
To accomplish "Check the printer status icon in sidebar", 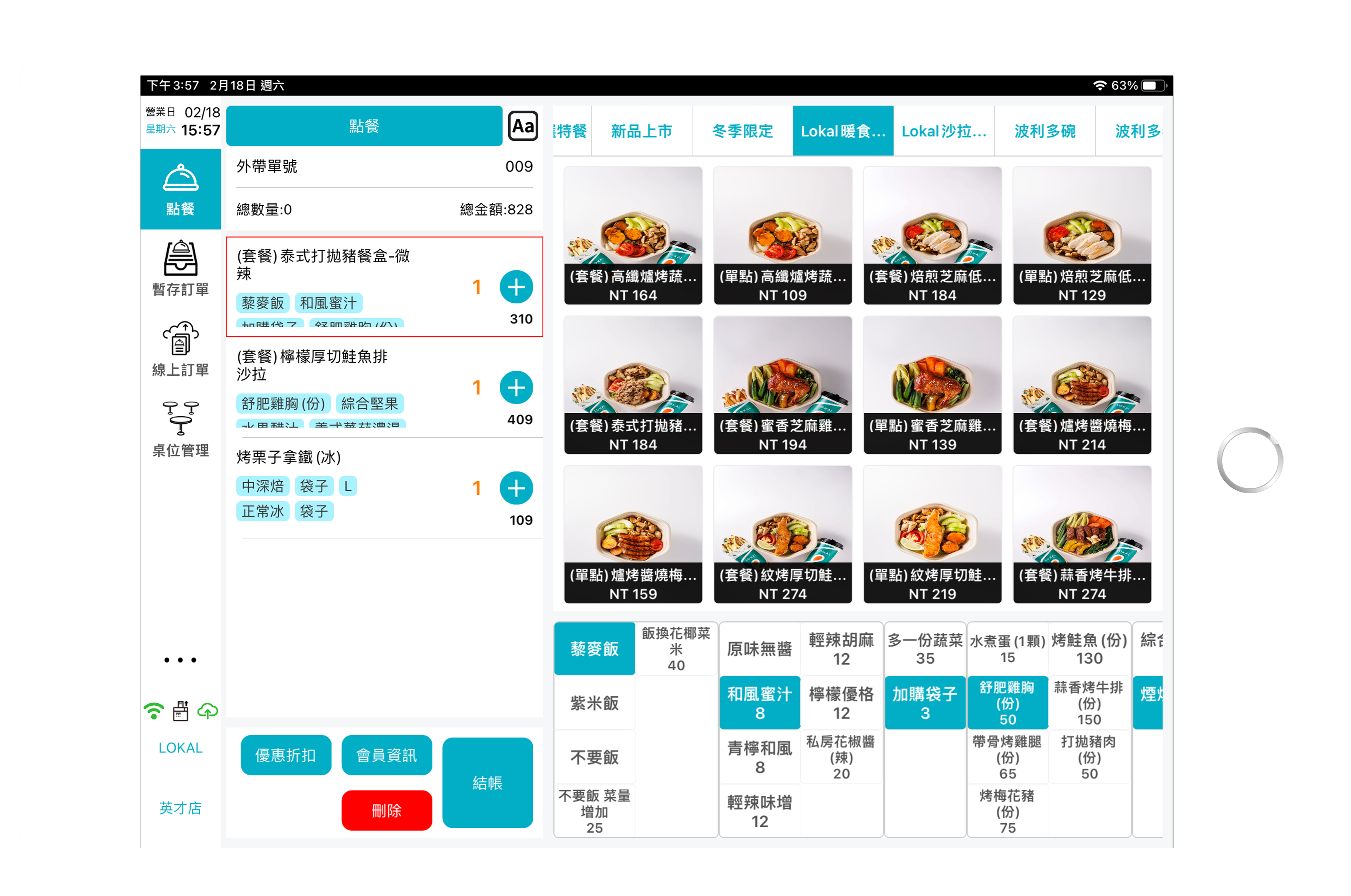I will [181, 711].
